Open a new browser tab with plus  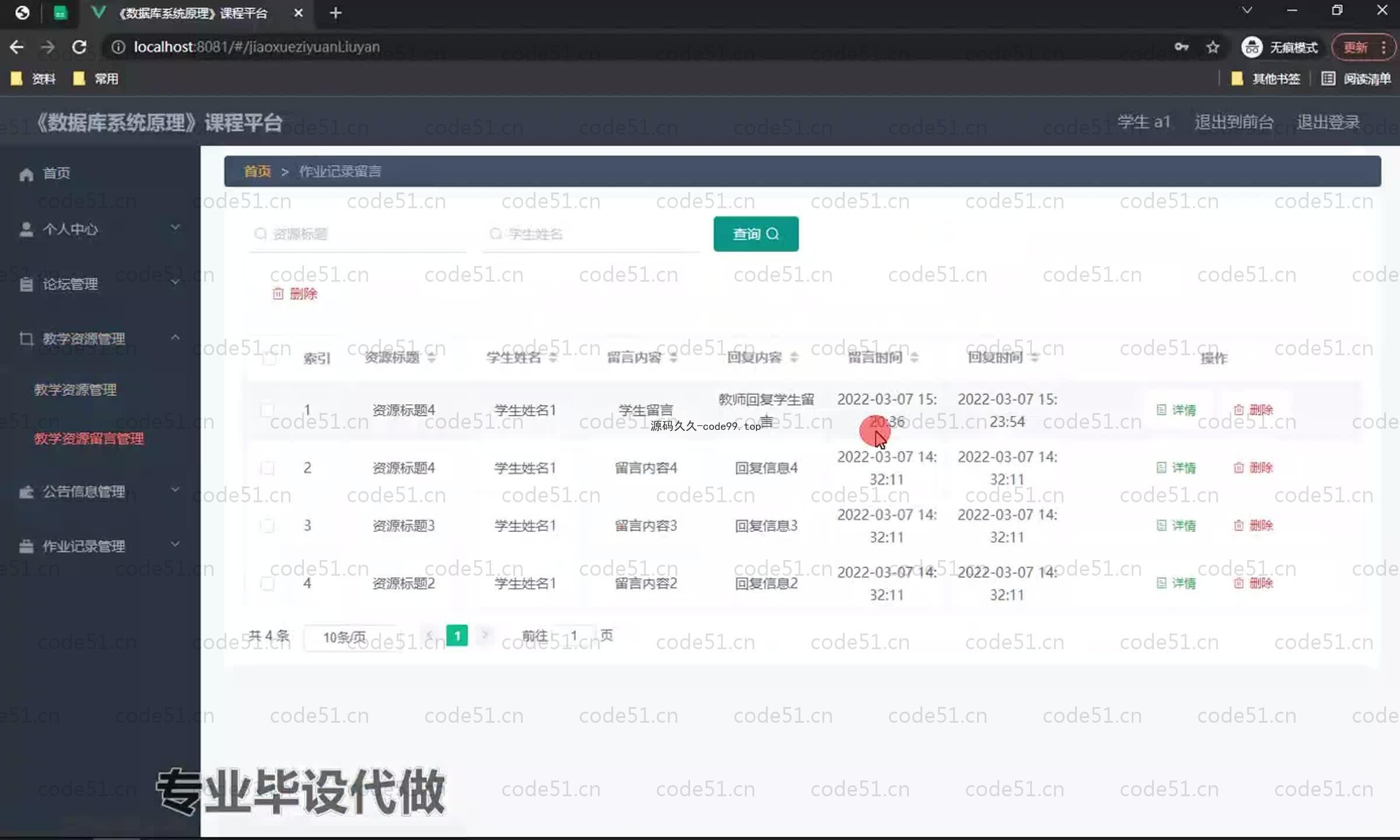point(335,13)
